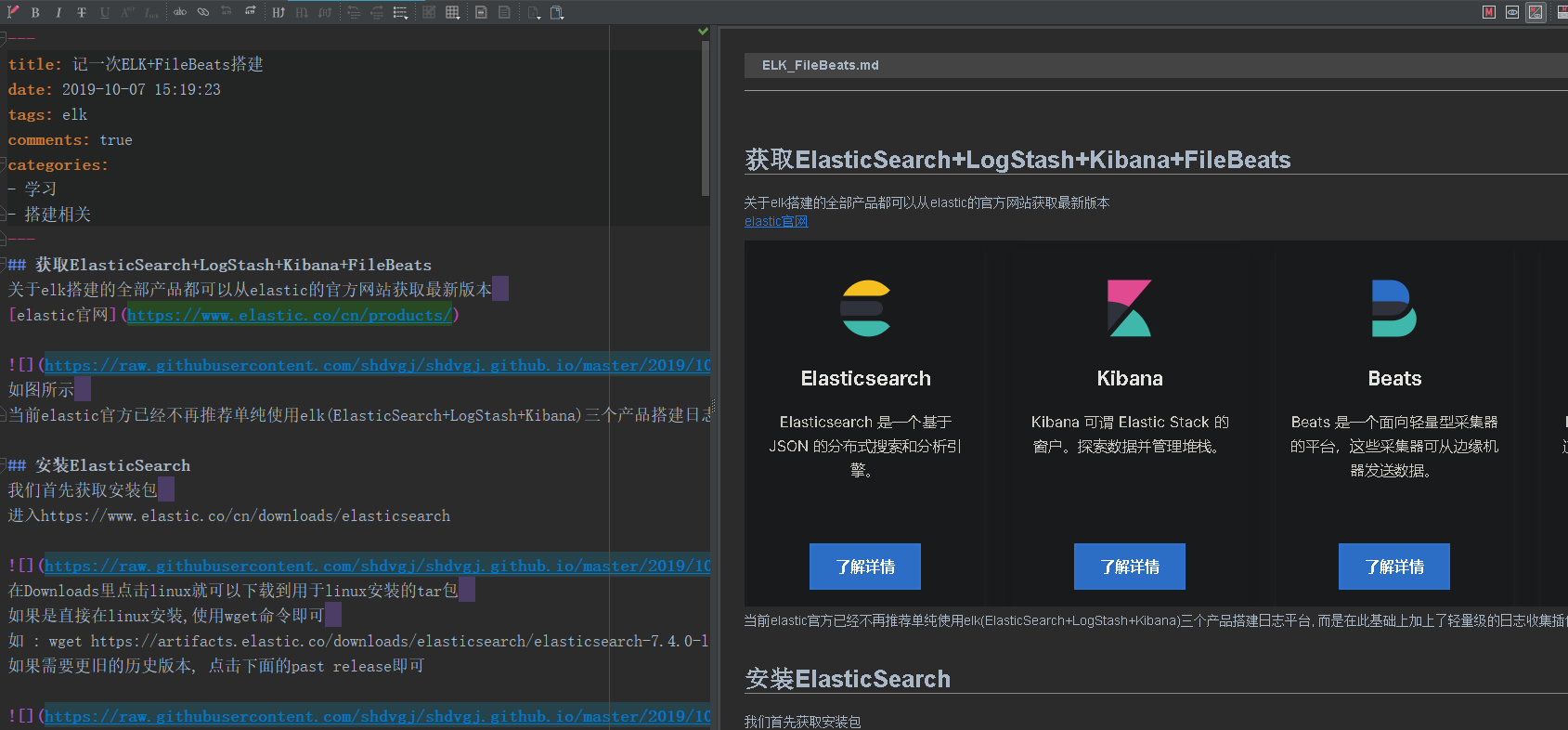The width and height of the screenshot is (1568, 730).
Task: Click the page-with-bar icon in the toolbar
Action: tap(481, 12)
